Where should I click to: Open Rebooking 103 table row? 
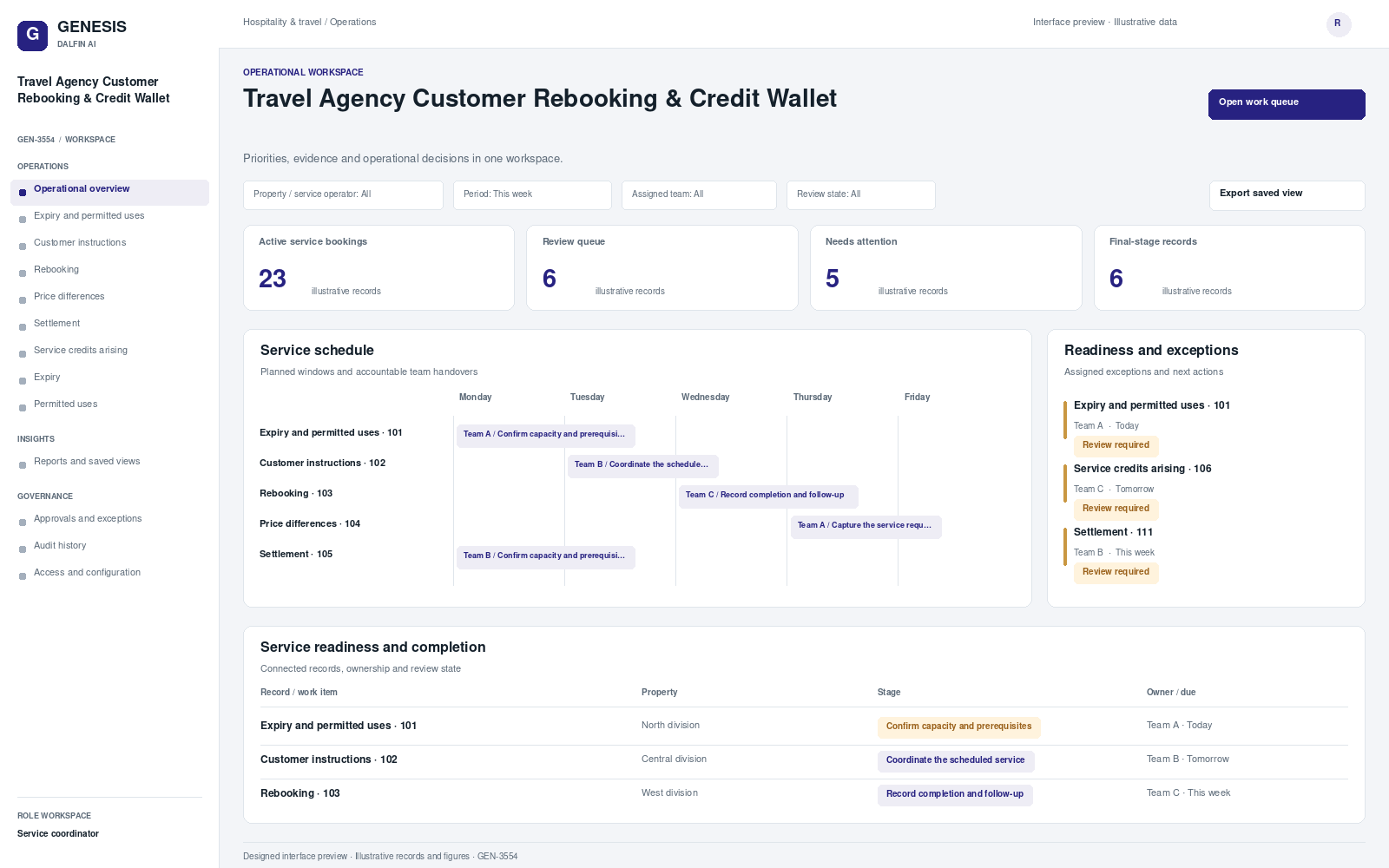(804, 794)
